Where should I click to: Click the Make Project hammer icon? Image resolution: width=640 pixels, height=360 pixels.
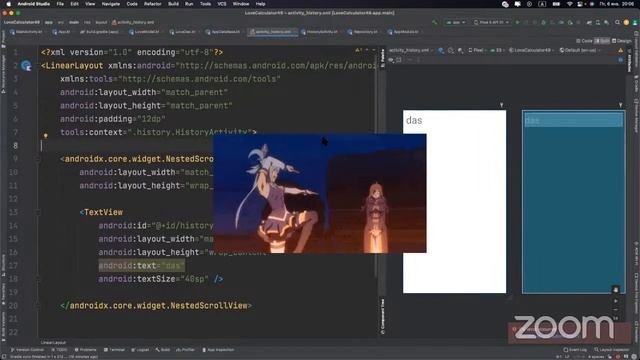point(435,22)
